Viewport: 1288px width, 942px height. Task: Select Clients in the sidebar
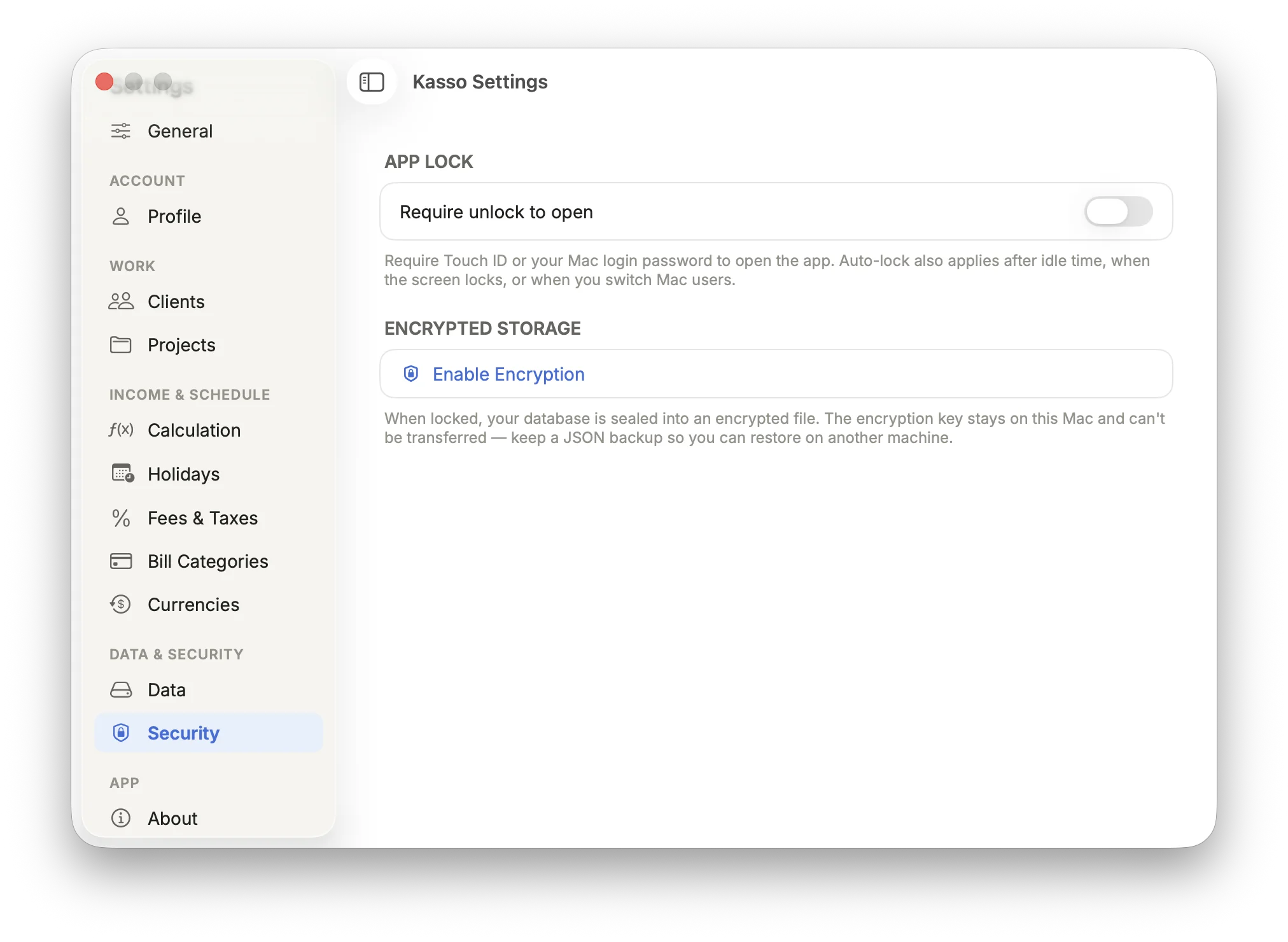pyautogui.click(x=209, y=302)
